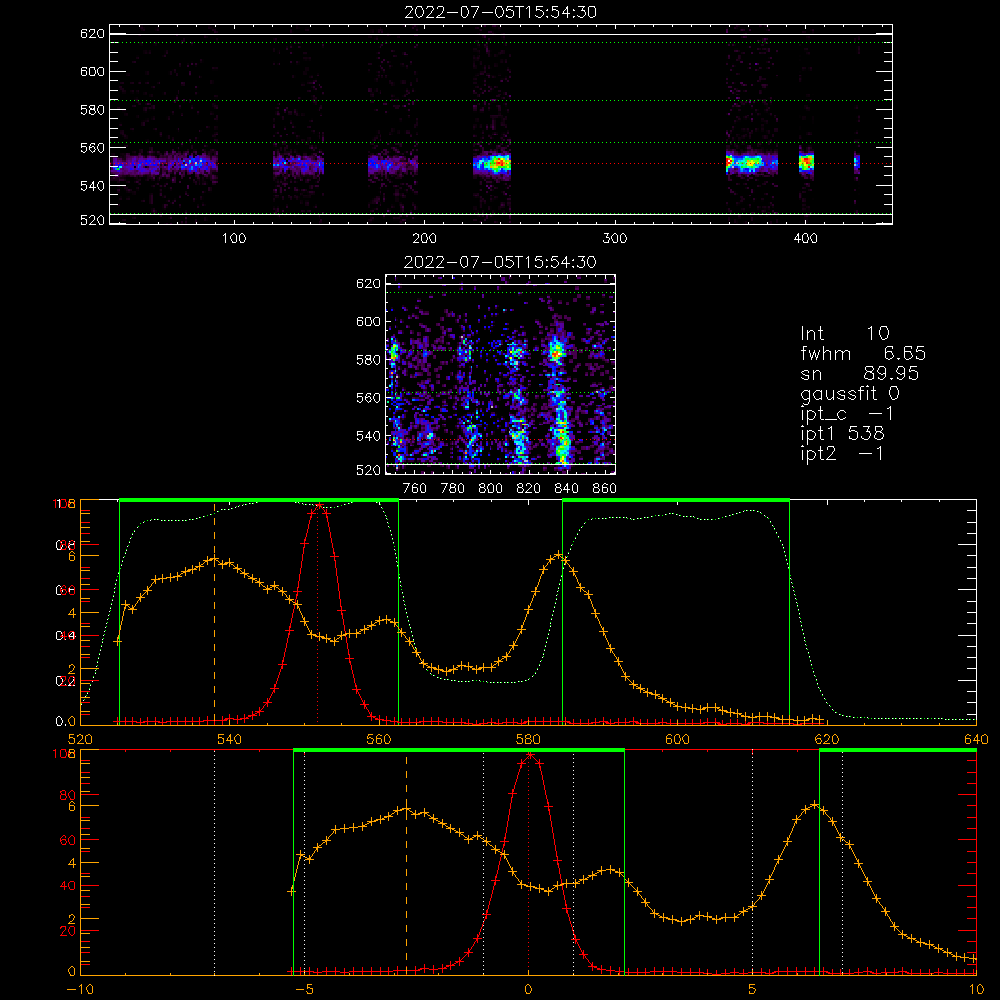Click bright blob near 400 in top spectrogram
Screen dimensions: 1000x1000
pyautogui.click(x=807, y=163)
